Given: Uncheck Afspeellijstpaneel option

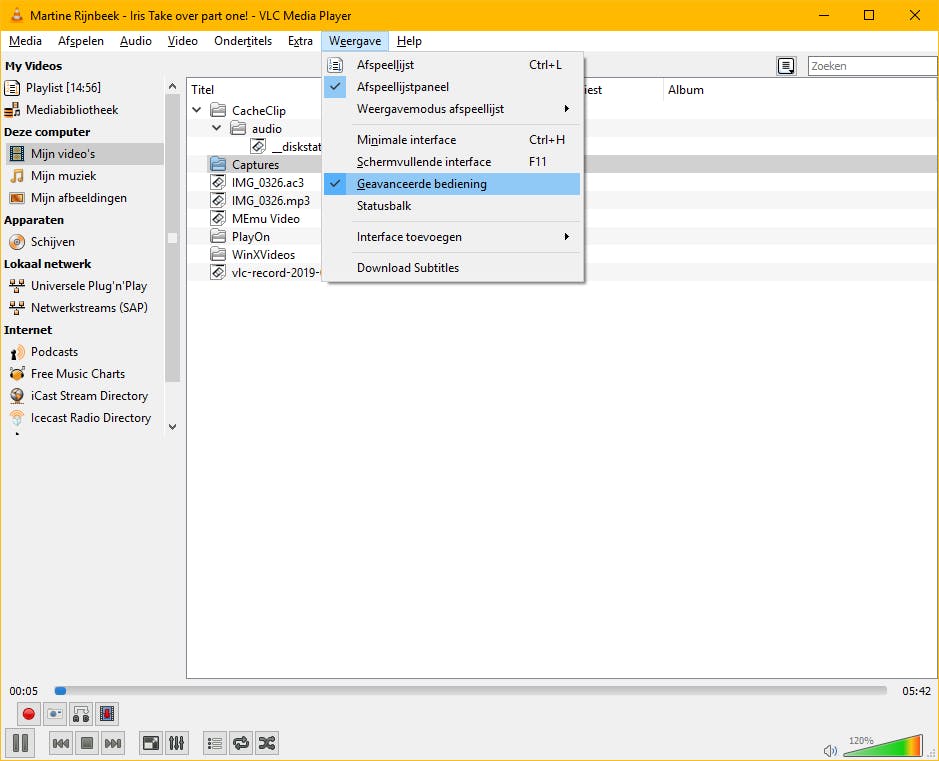Looking at the screenshot, I should coord(452,87).
